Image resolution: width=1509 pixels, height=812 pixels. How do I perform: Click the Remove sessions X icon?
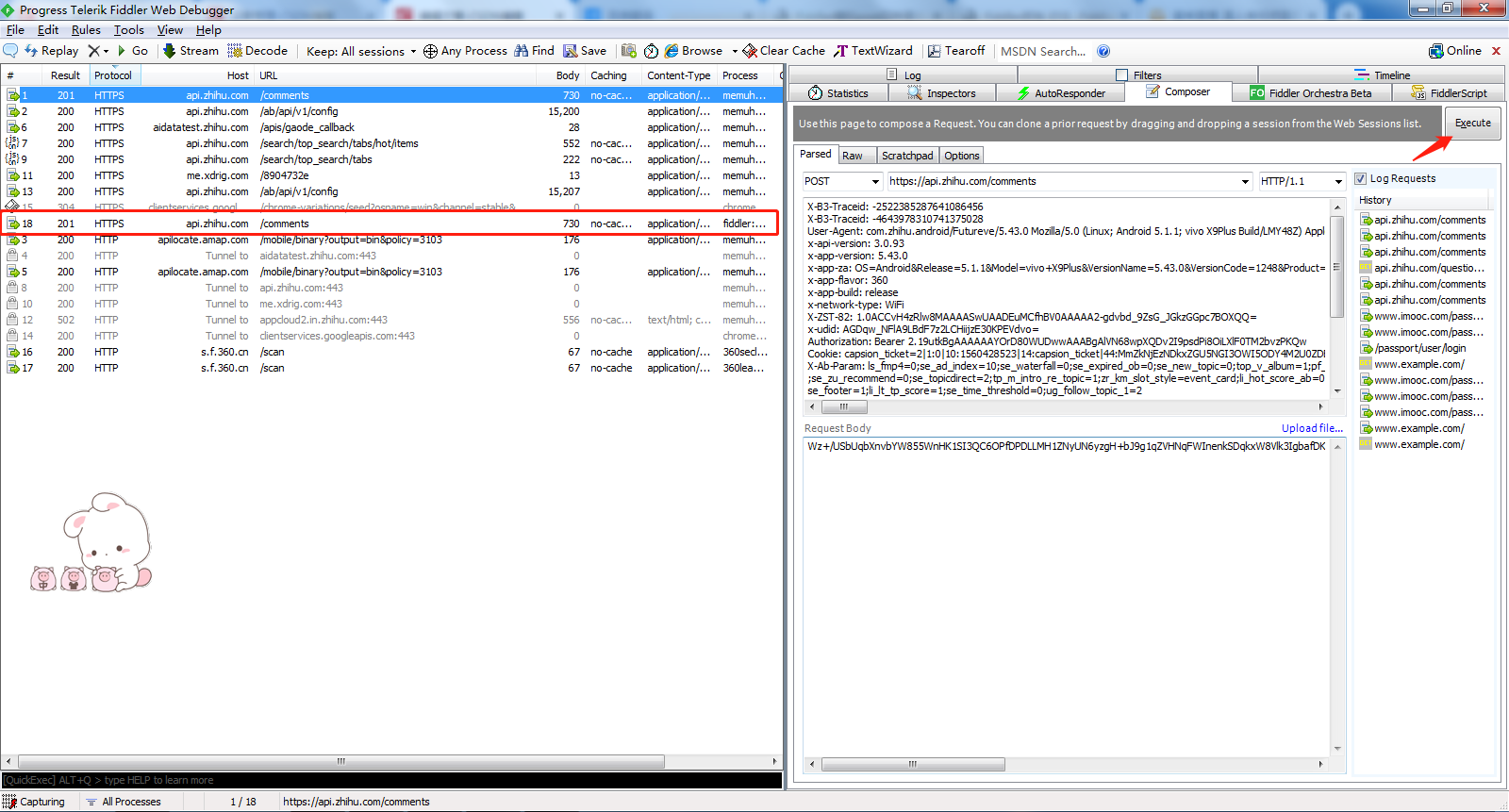click(x=94, y=51)
